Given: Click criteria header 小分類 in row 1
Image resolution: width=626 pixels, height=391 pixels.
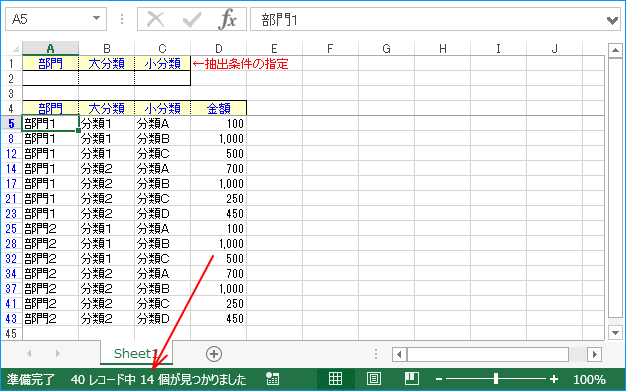Looking at the screenshot, I should 162,64.
